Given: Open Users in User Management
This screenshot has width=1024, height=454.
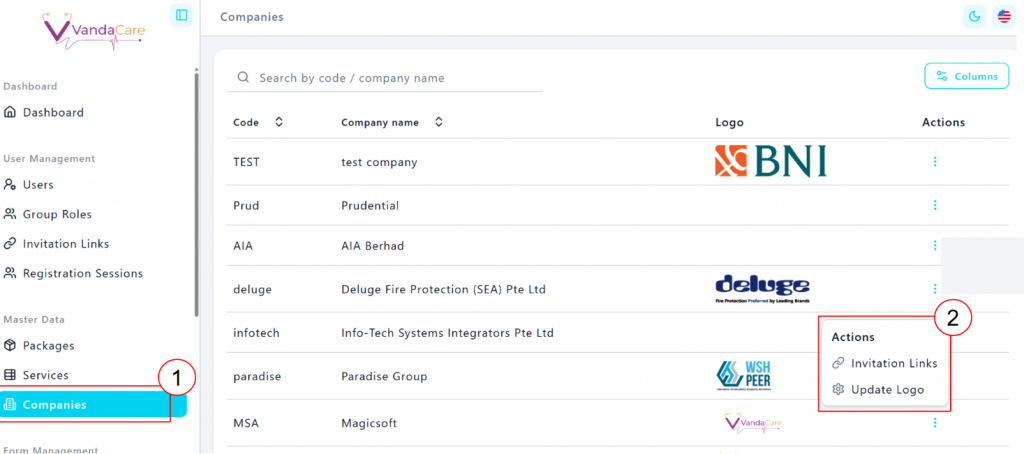Looking at the screenshot, I should pos(38,184).
